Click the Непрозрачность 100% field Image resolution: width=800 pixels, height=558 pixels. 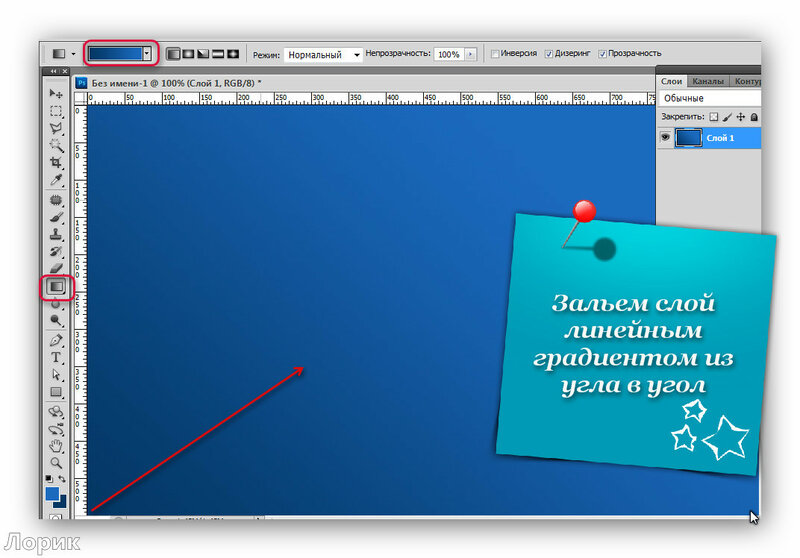449,54
